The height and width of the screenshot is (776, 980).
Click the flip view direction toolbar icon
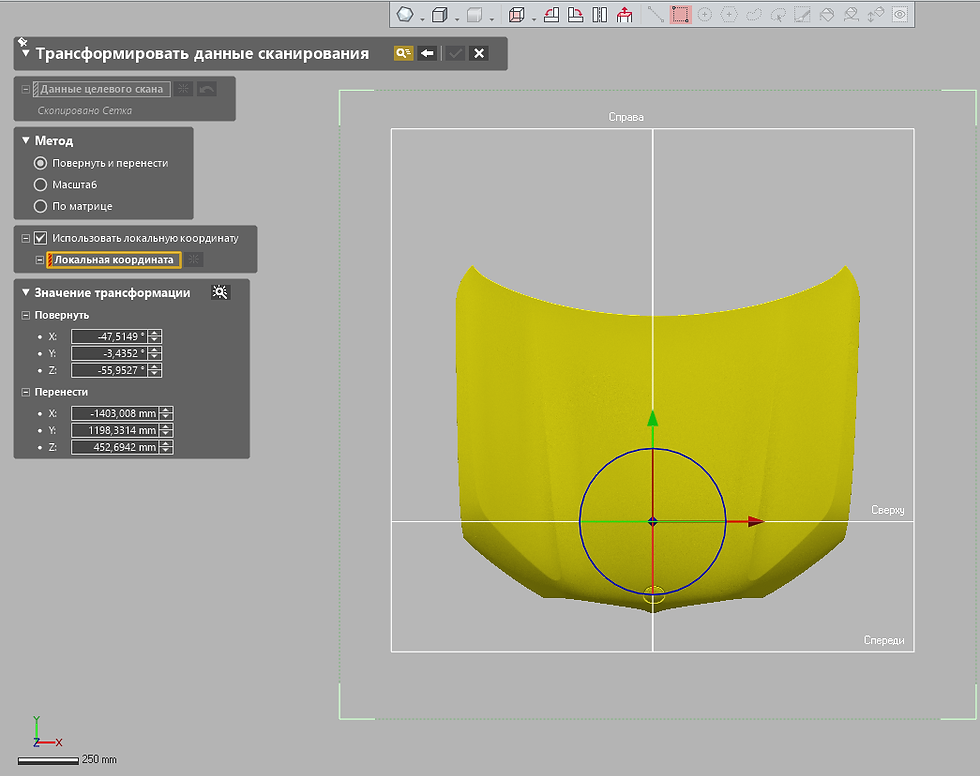point(600,15)
